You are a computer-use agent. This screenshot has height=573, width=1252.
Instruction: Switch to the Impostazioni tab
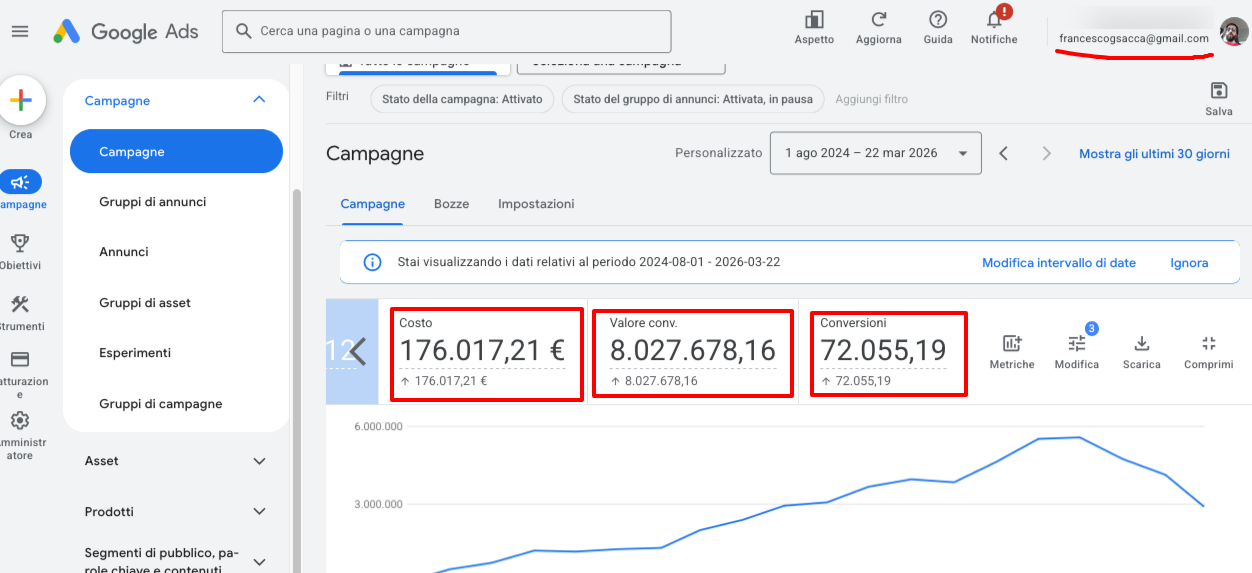(x=536, y=204)
